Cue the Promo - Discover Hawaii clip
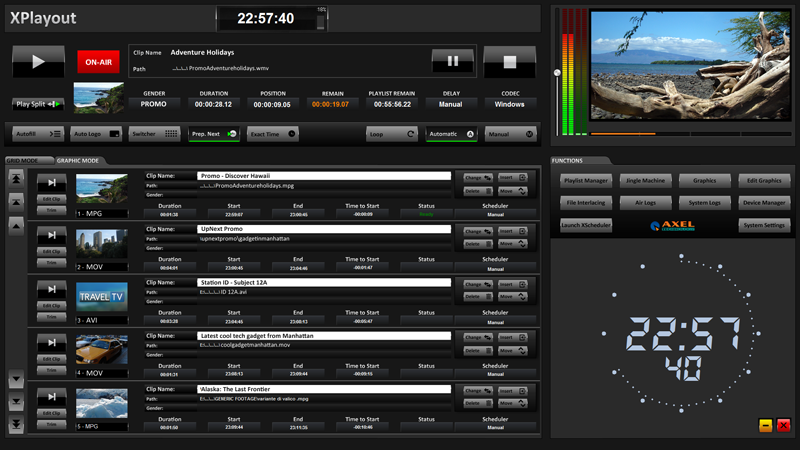Viewport: 800px width, 450px height. tap(52, 182)
